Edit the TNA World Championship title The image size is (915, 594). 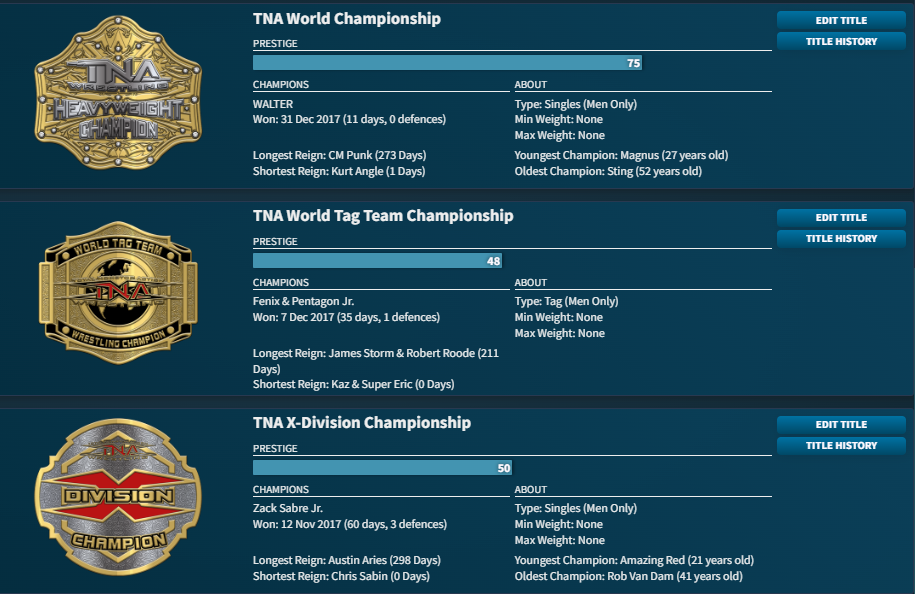[x=841, y=20]
